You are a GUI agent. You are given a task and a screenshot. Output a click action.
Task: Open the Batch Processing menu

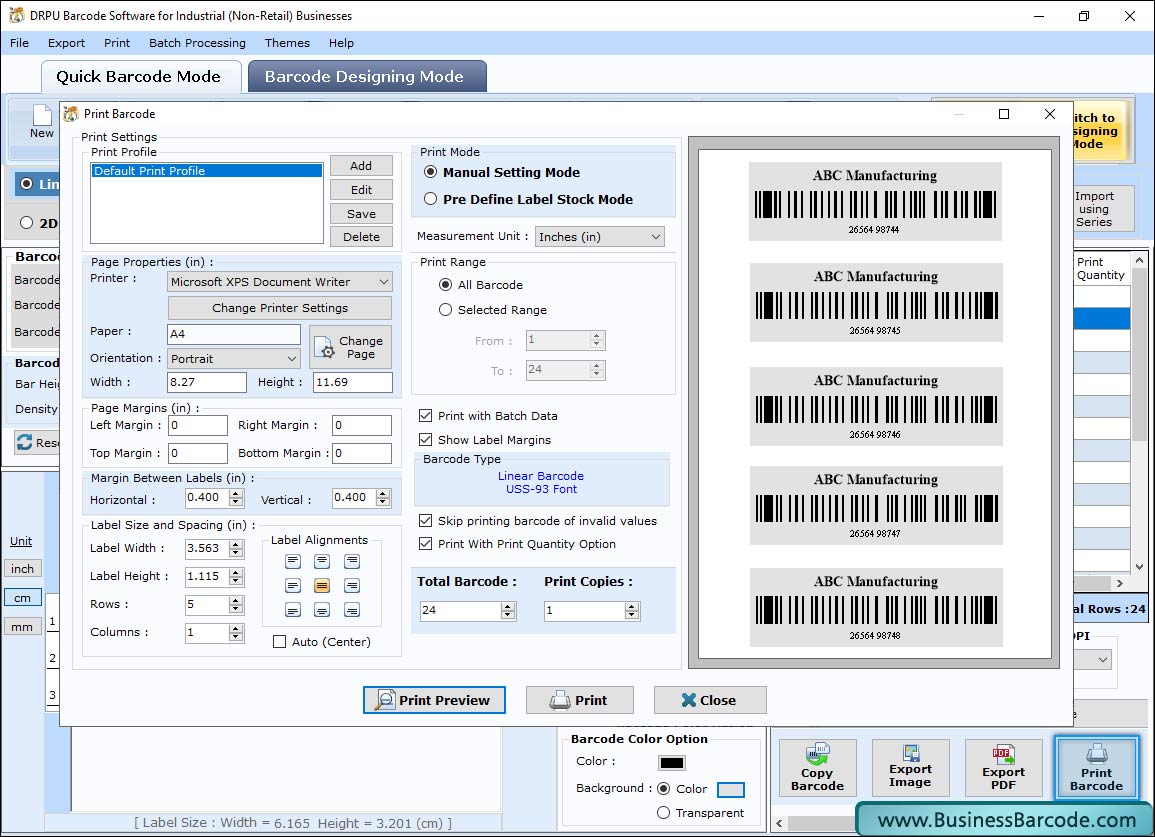coord(197,43)
